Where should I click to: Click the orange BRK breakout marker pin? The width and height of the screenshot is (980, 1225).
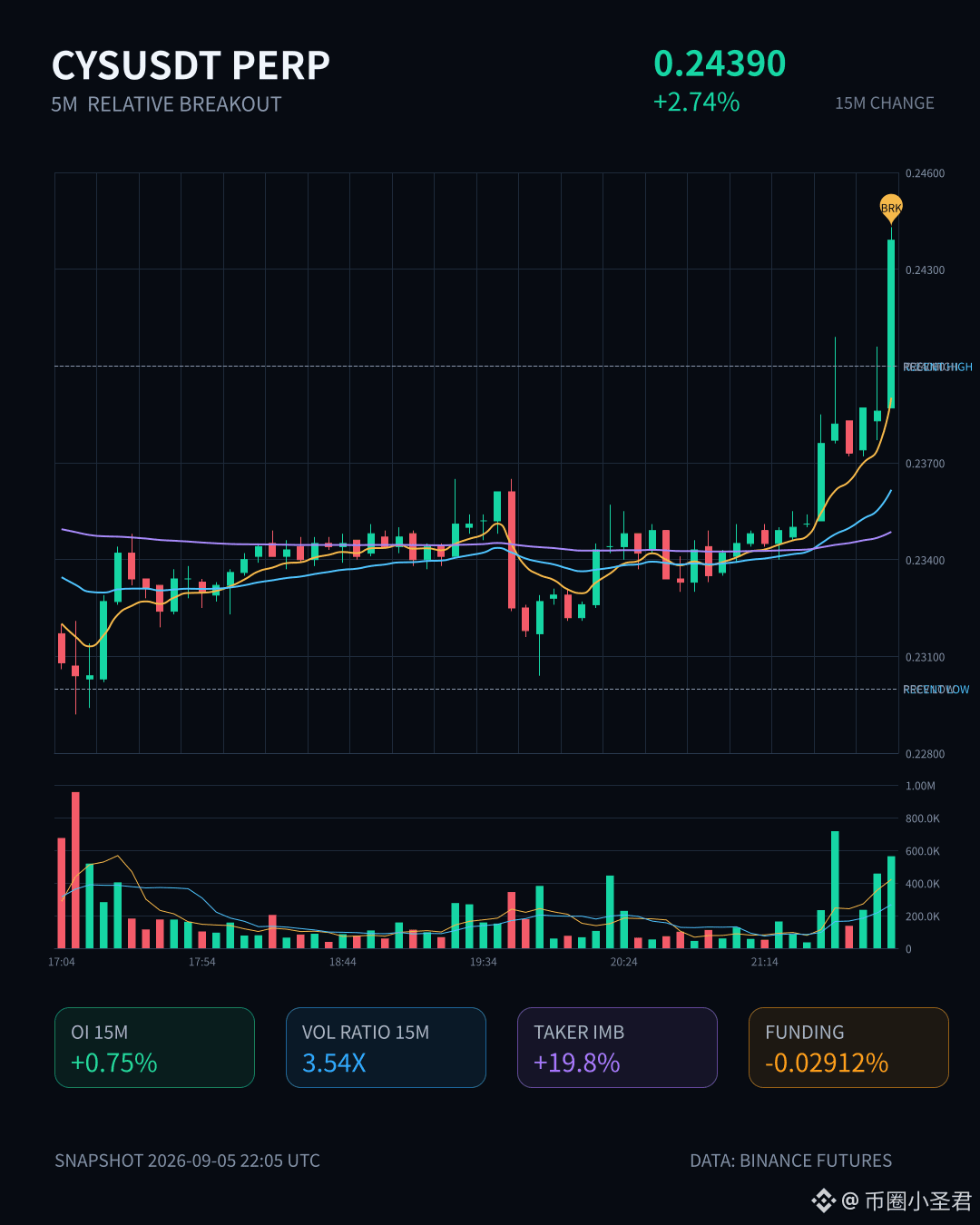891,208
